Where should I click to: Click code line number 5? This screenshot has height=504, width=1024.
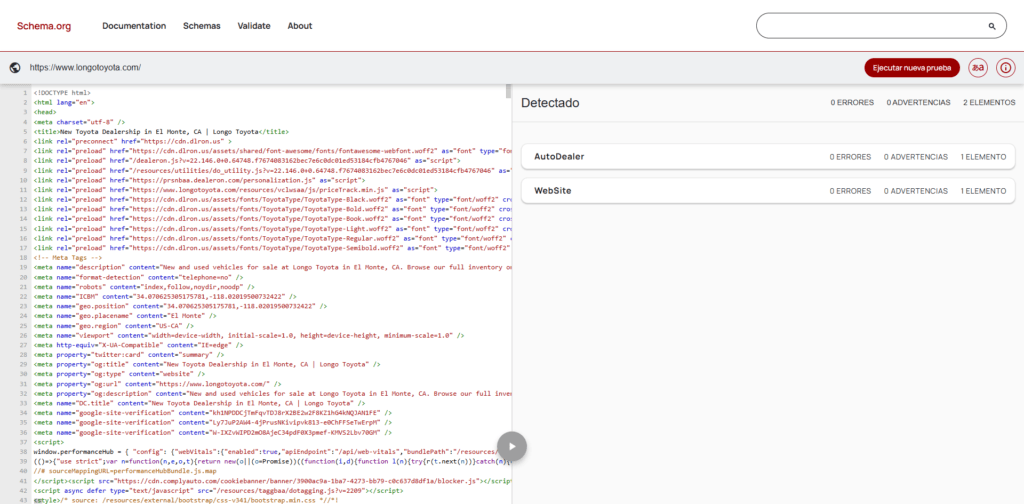tap(24, 131)
